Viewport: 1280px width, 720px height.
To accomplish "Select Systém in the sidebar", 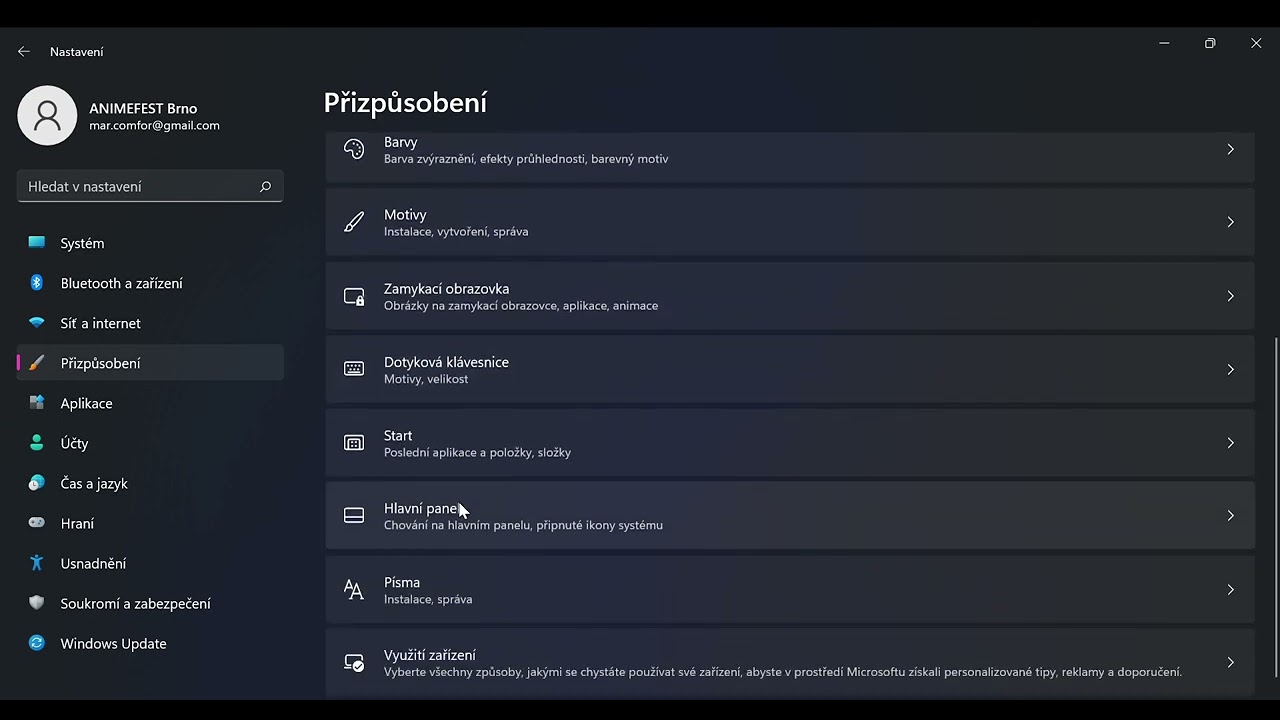I will click(82, 243).
